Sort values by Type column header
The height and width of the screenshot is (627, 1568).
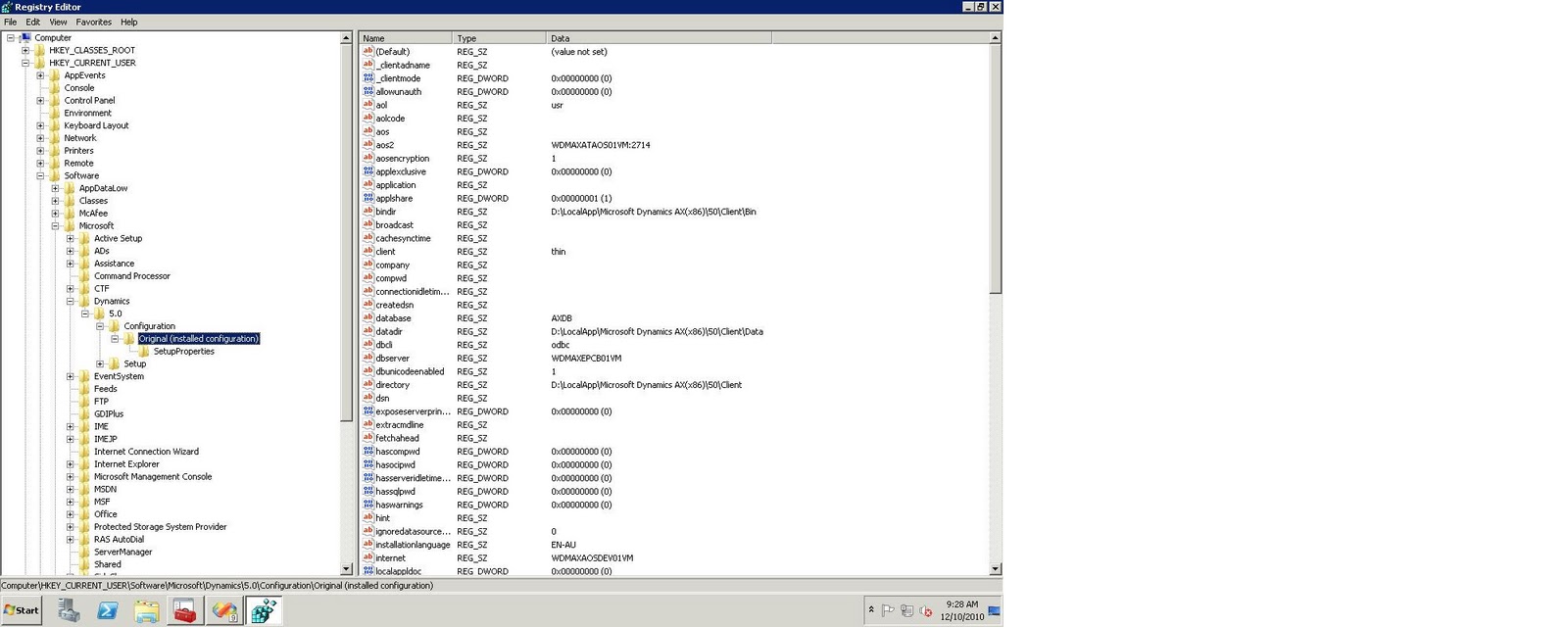pos(499,38)
